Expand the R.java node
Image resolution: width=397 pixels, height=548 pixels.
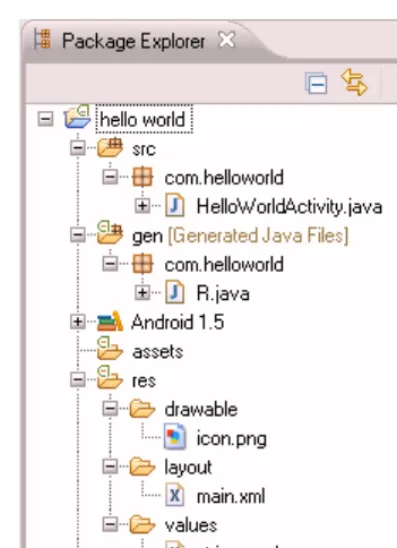tap(142, 292)
